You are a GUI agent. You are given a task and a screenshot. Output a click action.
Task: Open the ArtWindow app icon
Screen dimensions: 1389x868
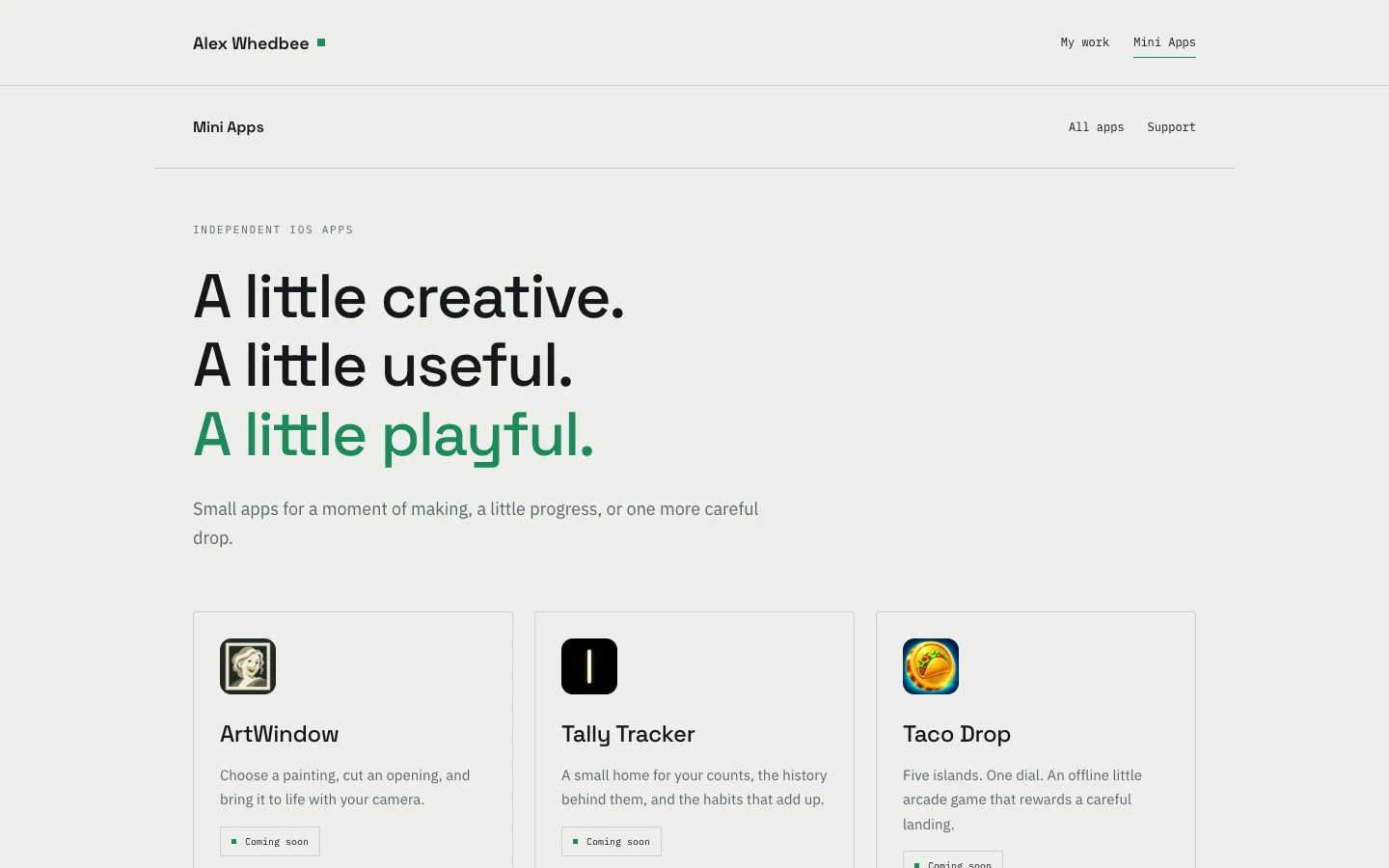click(x=248, y=666)
